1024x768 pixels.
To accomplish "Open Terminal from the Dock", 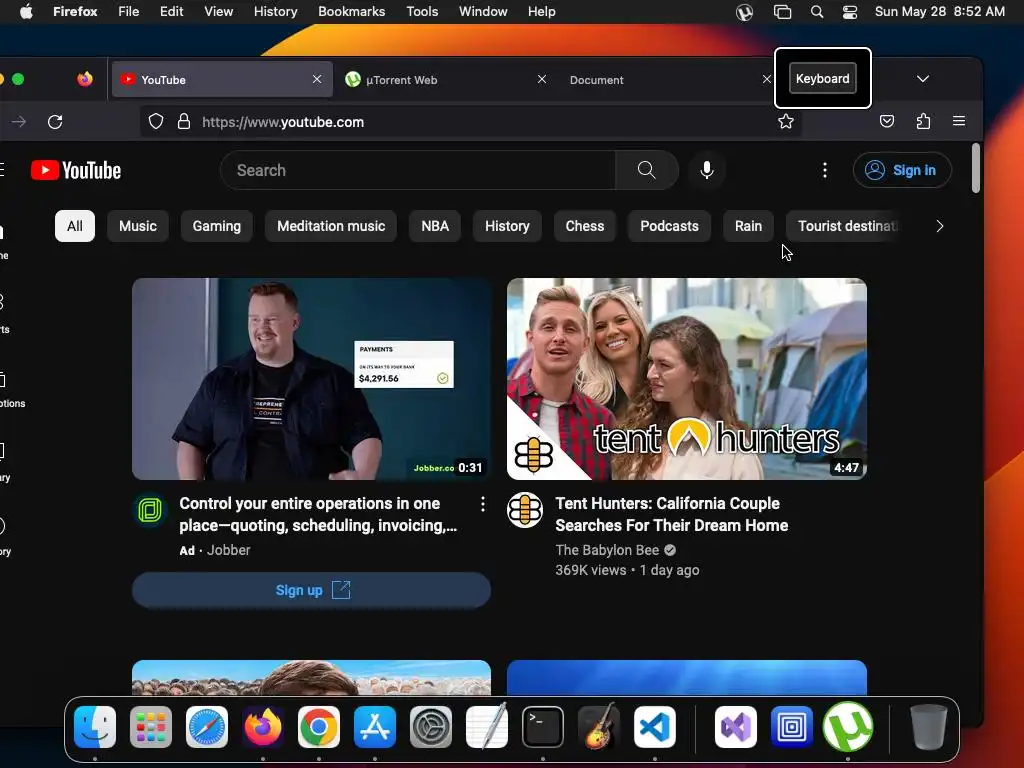I will pyautogui.click(x=543, y=727).
